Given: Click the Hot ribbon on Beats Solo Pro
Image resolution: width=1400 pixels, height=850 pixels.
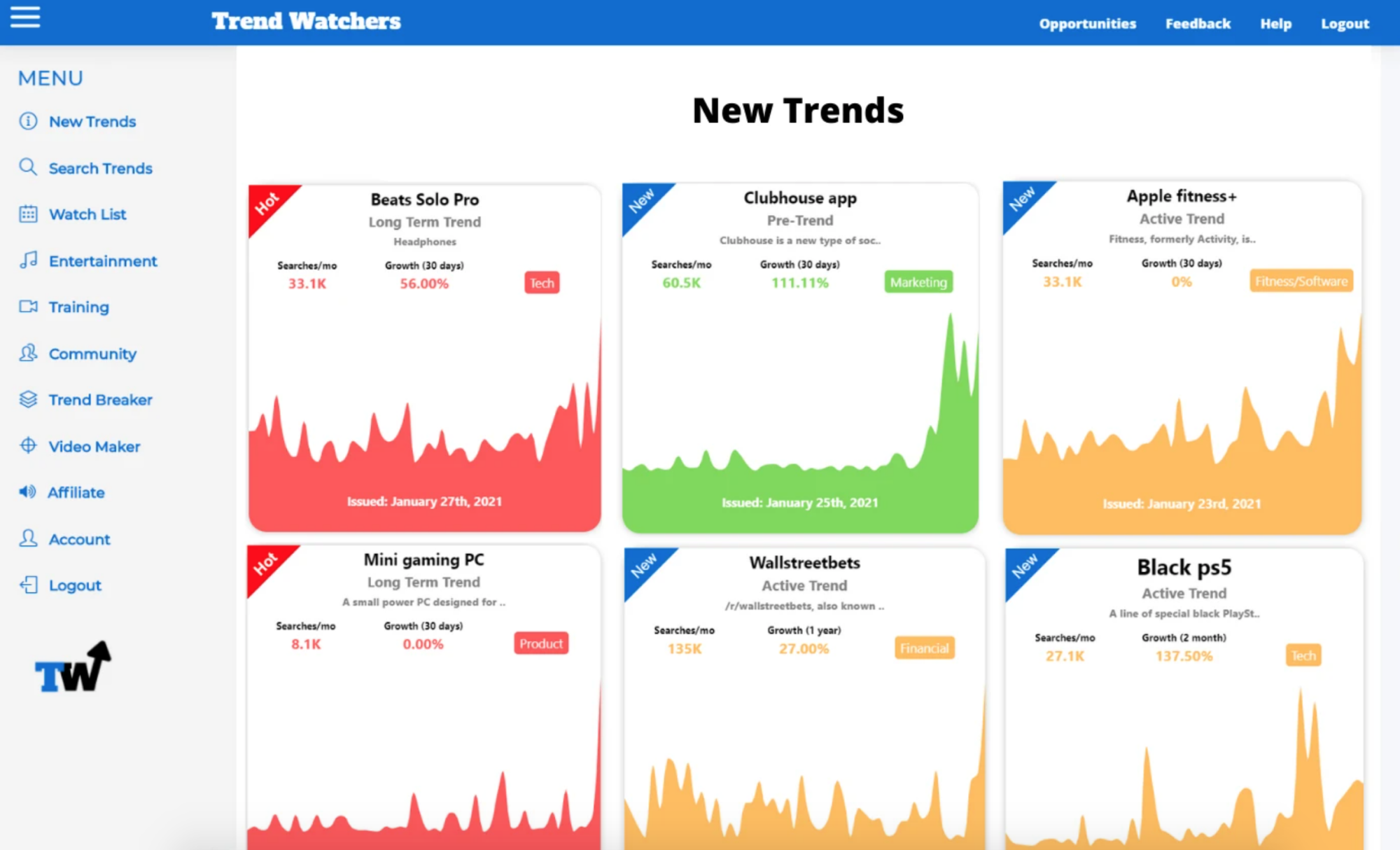Looking at the screenshot, I should 267,204.
